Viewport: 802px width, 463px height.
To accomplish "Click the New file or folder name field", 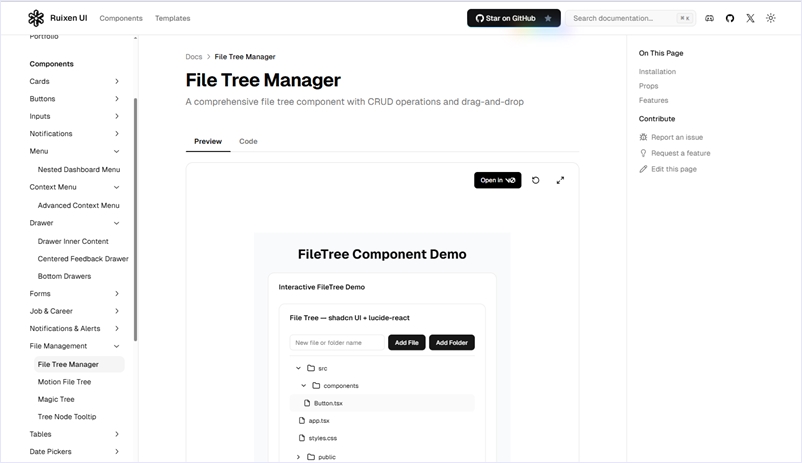I will click(336, 342).
